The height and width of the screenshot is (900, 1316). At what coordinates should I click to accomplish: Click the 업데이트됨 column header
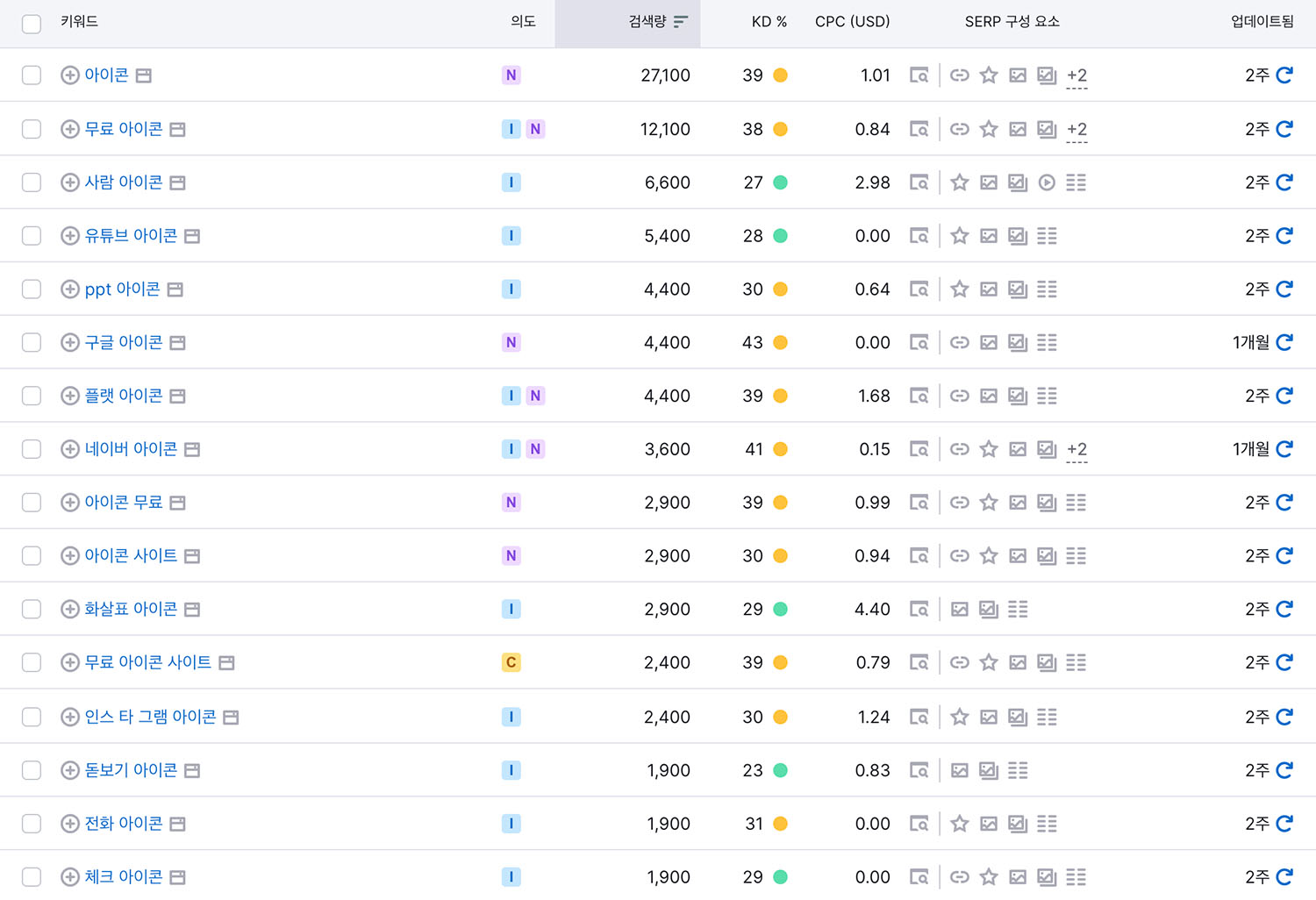coord(1262,22)
